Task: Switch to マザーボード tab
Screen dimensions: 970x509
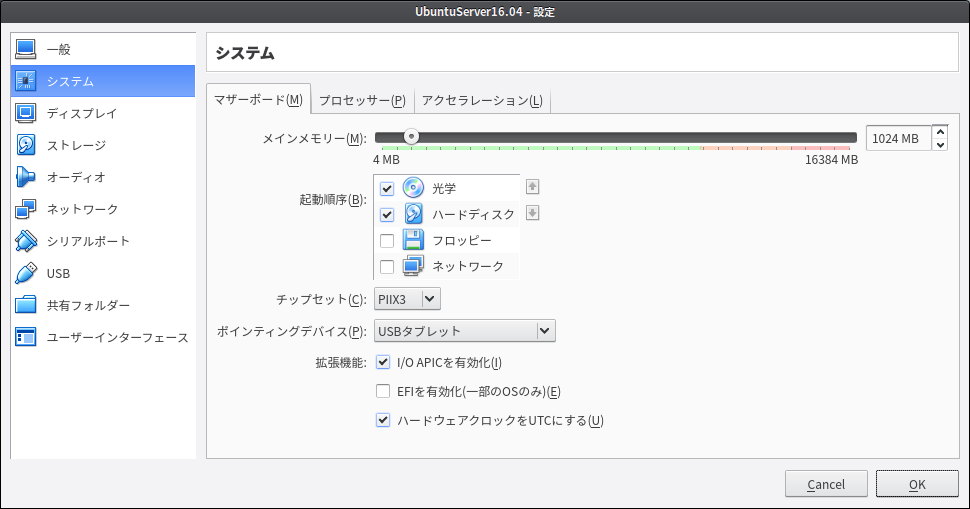Action: click(259, 100)
